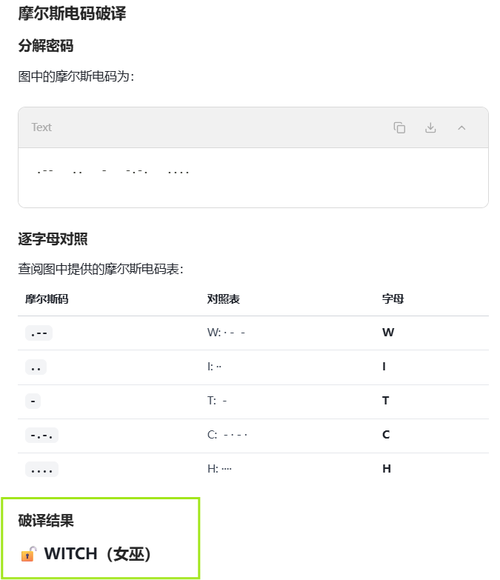Screen dimensions: 500x580
Task: Select the text "图中的摩尔斯电码为:"
Action: click(76, 77)
